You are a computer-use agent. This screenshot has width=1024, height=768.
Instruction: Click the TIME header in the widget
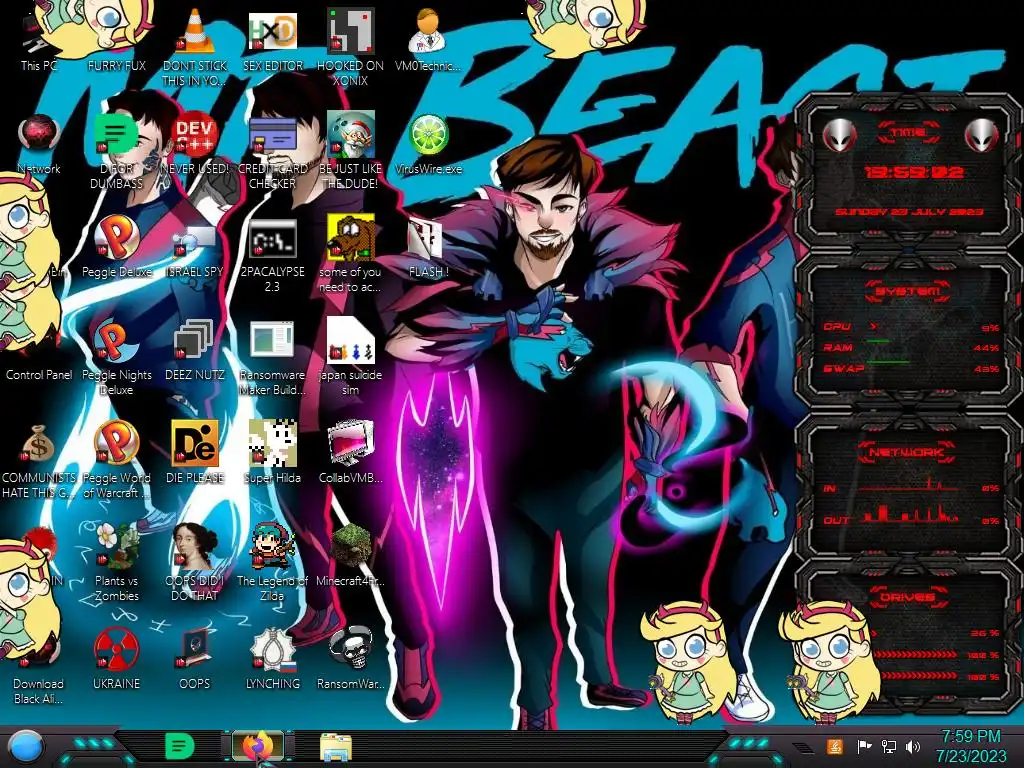pos(908,133)
